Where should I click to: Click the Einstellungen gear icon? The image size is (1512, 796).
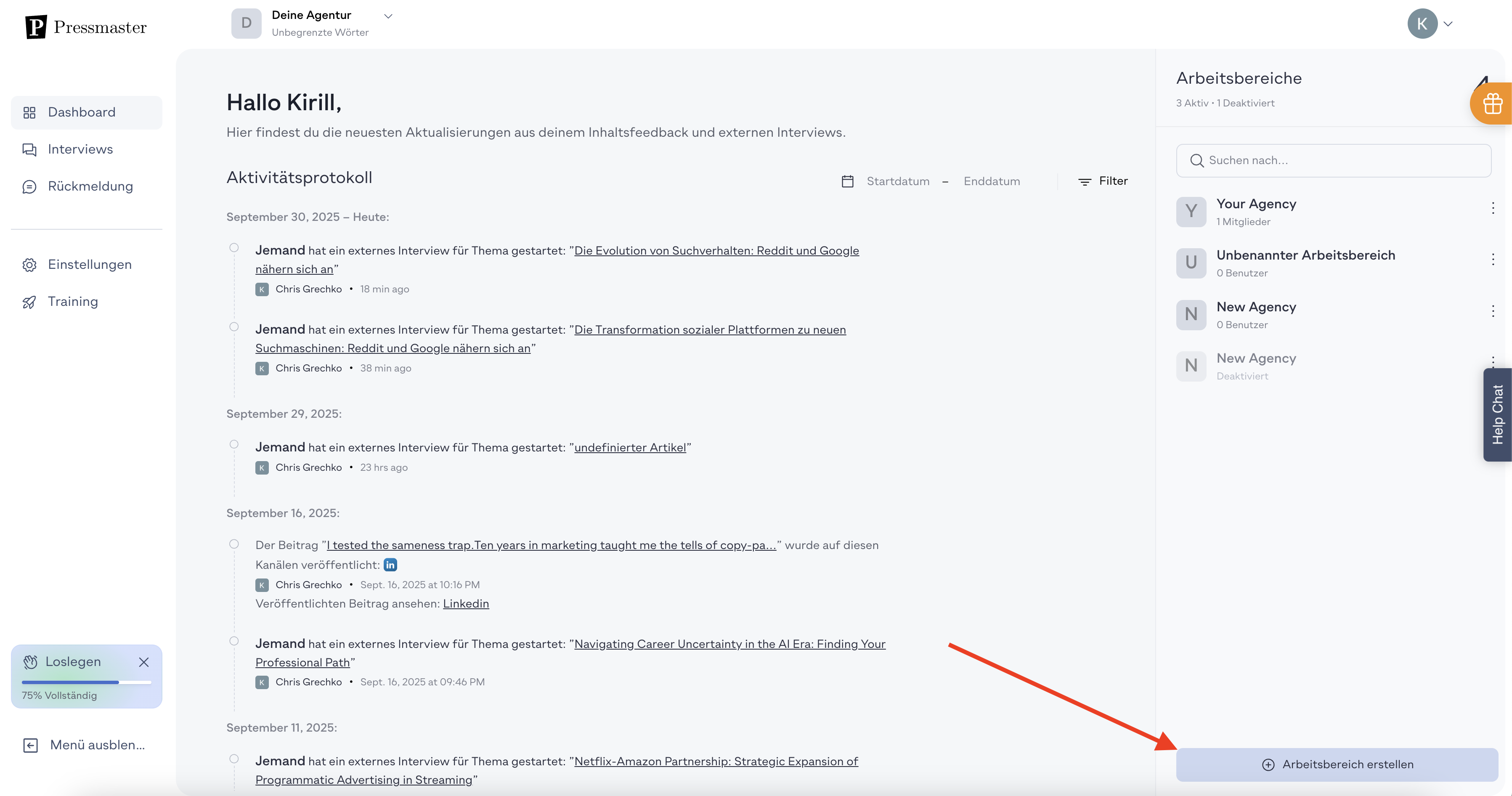click(x=29, y=265)
